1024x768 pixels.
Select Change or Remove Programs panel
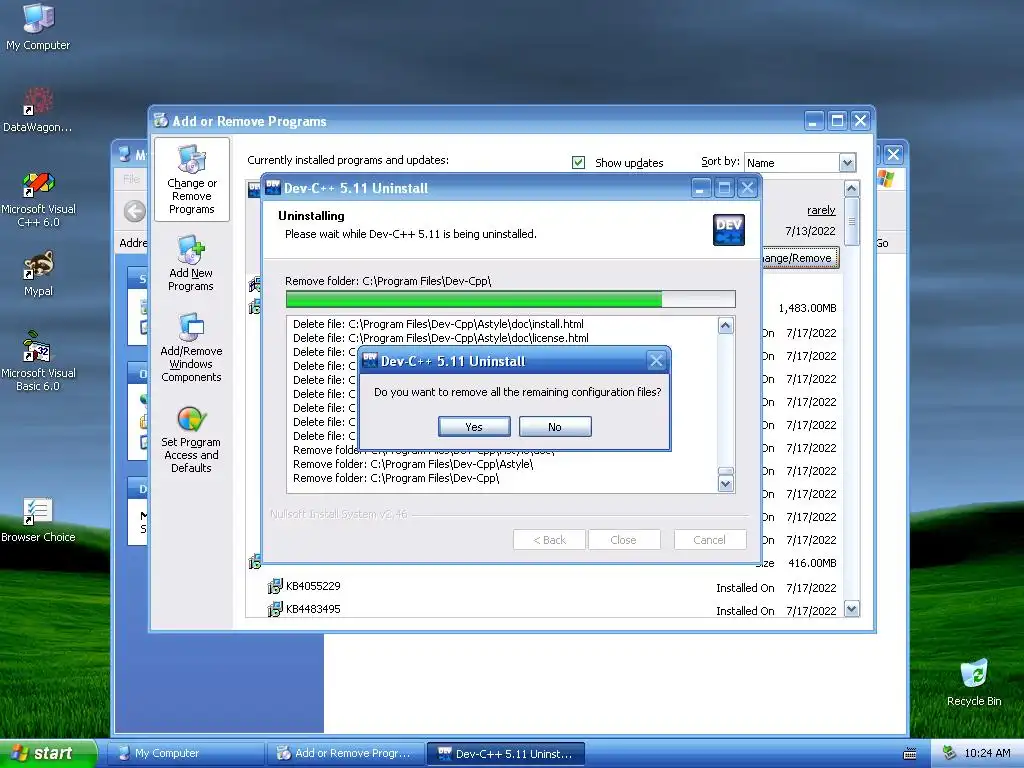(191, 180)
